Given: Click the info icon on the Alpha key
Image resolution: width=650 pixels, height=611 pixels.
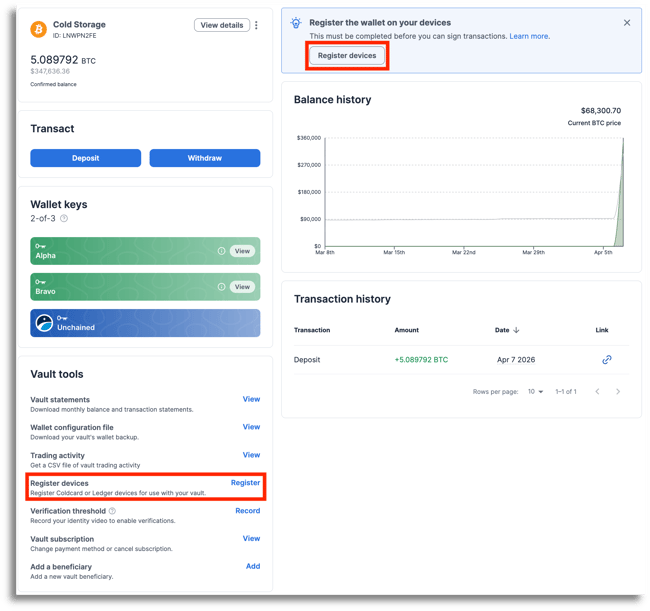Looking at the screenshot, I should (221, 251).
